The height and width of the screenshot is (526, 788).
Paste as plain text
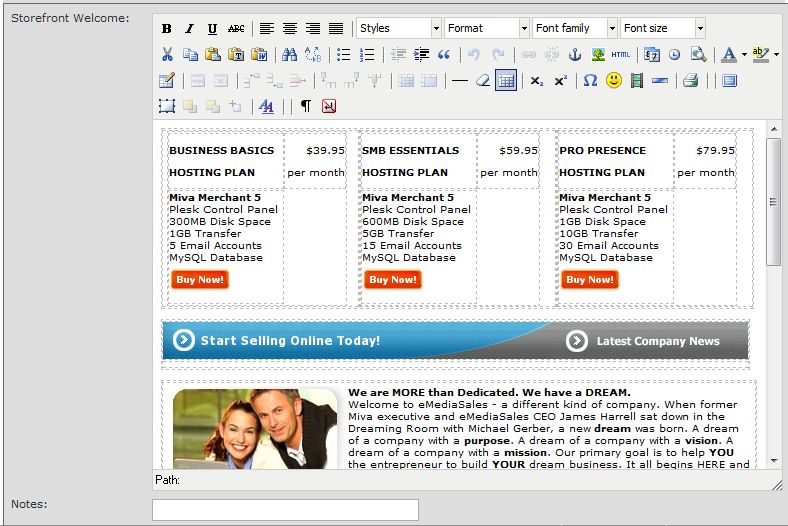click(236, 54)
